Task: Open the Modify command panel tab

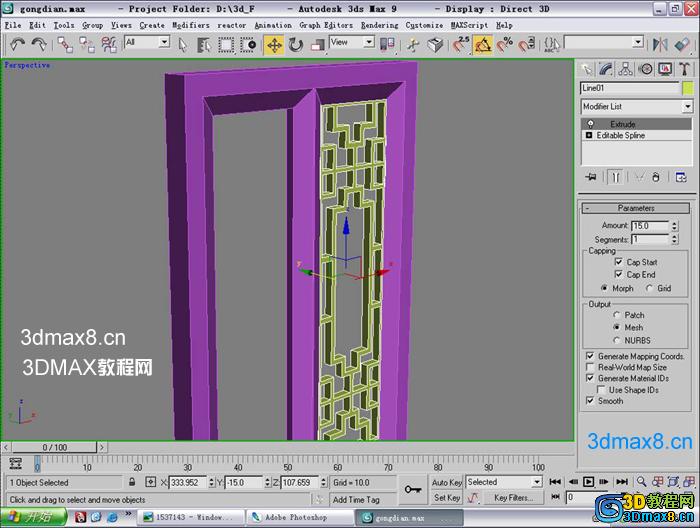Action: (x=606, y=69)
